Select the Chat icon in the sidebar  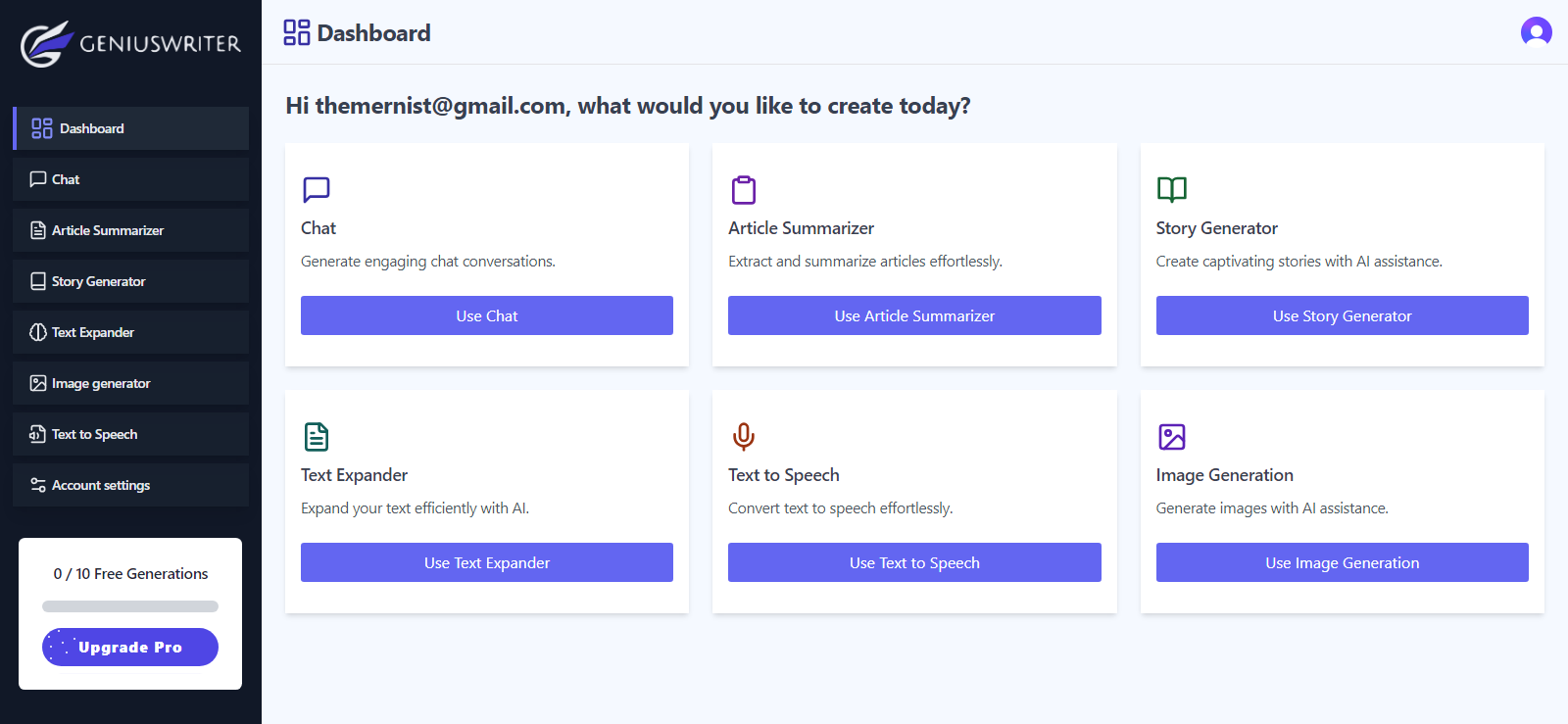40,179
